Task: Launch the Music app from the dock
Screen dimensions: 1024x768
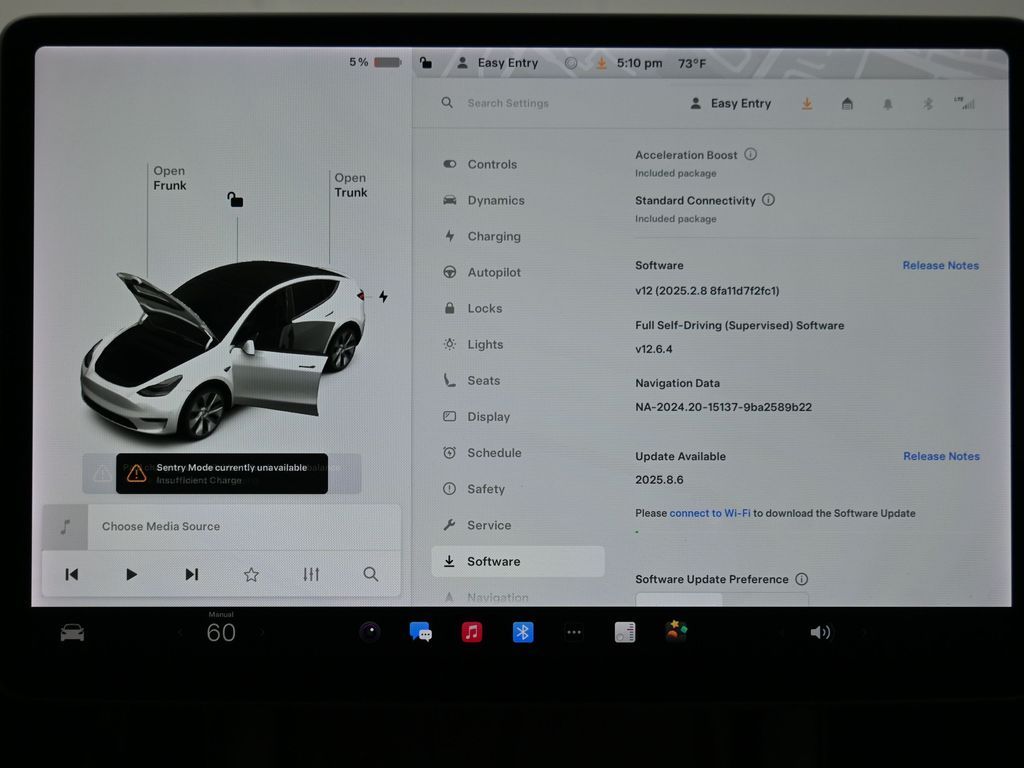Action: pos(472,632)
